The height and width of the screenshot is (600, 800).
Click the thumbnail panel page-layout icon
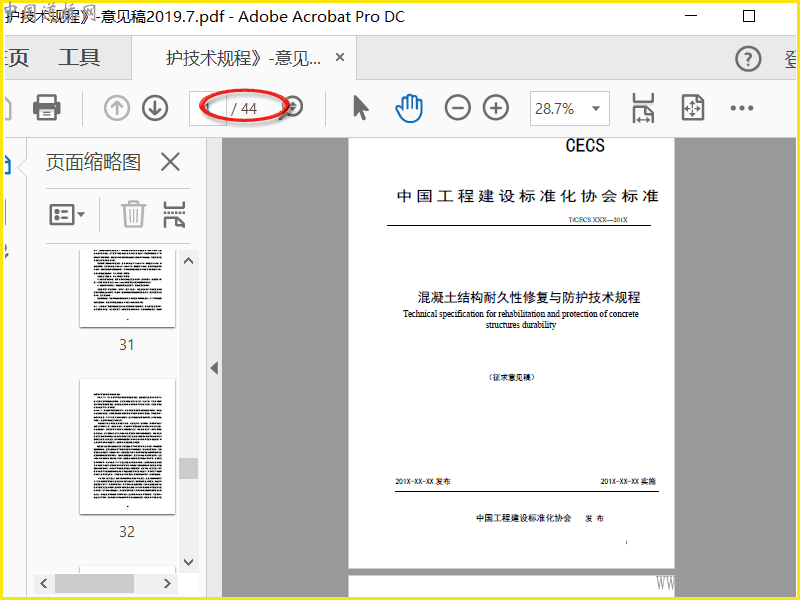[174, 214]
